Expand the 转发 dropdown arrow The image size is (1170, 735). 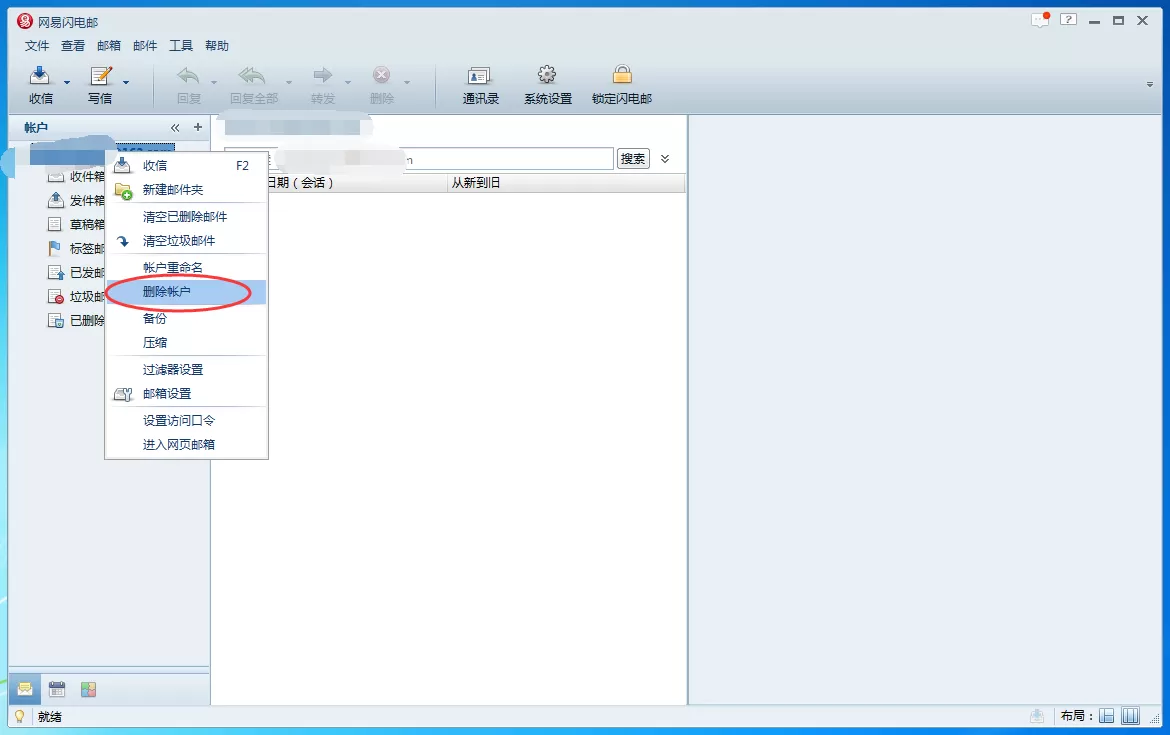point(348,82)
